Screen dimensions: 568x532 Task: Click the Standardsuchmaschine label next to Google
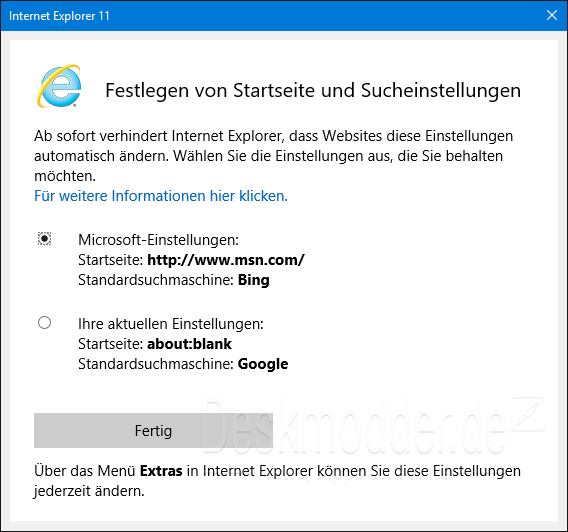(x=156, y=364)
